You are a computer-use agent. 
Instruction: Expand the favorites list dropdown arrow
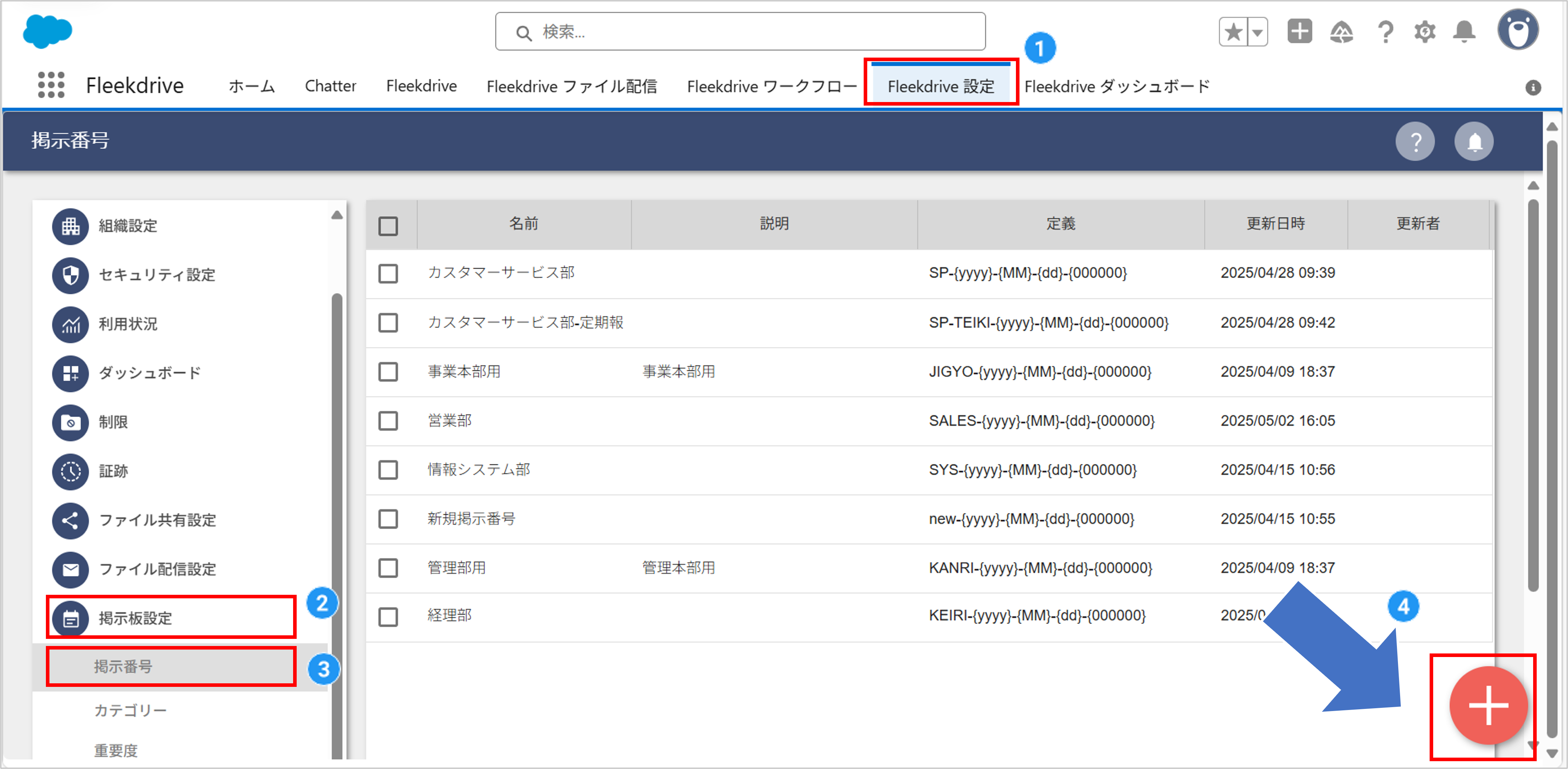(x=1257, y=32)
